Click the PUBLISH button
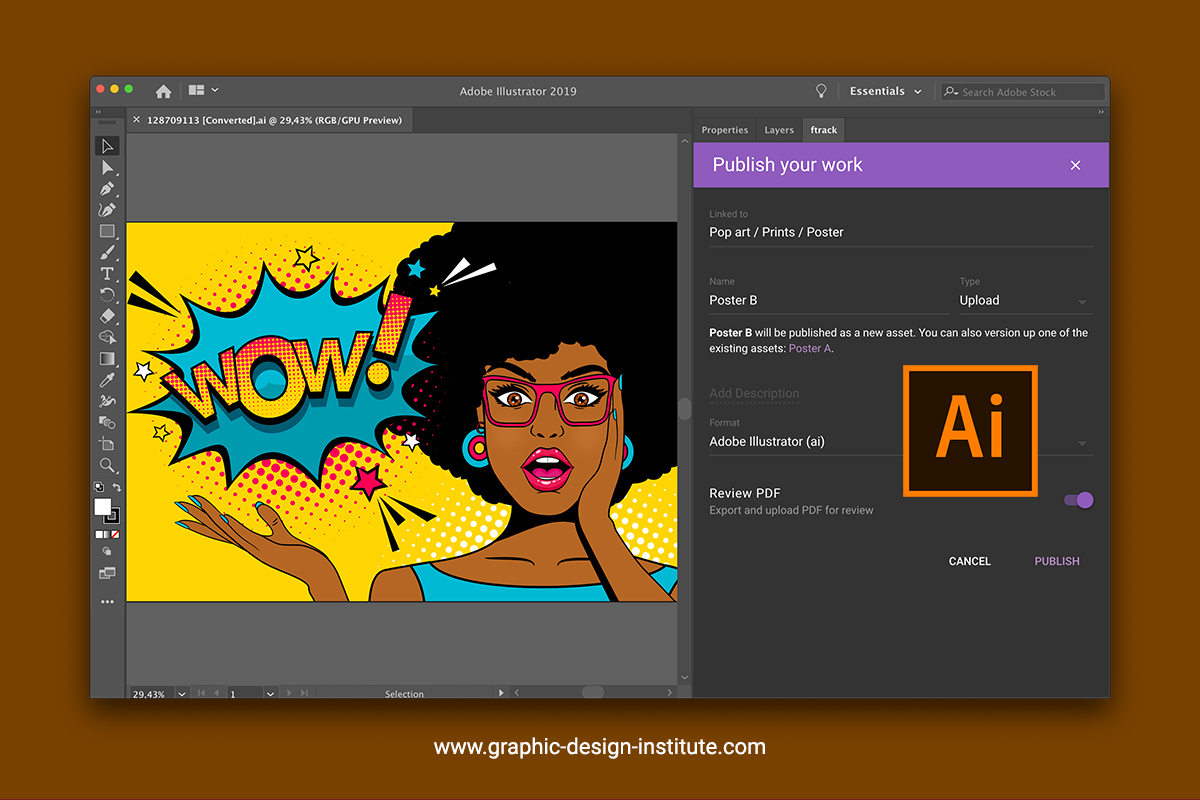The height and width of the screenshot is (800, 1200). 1056,561
